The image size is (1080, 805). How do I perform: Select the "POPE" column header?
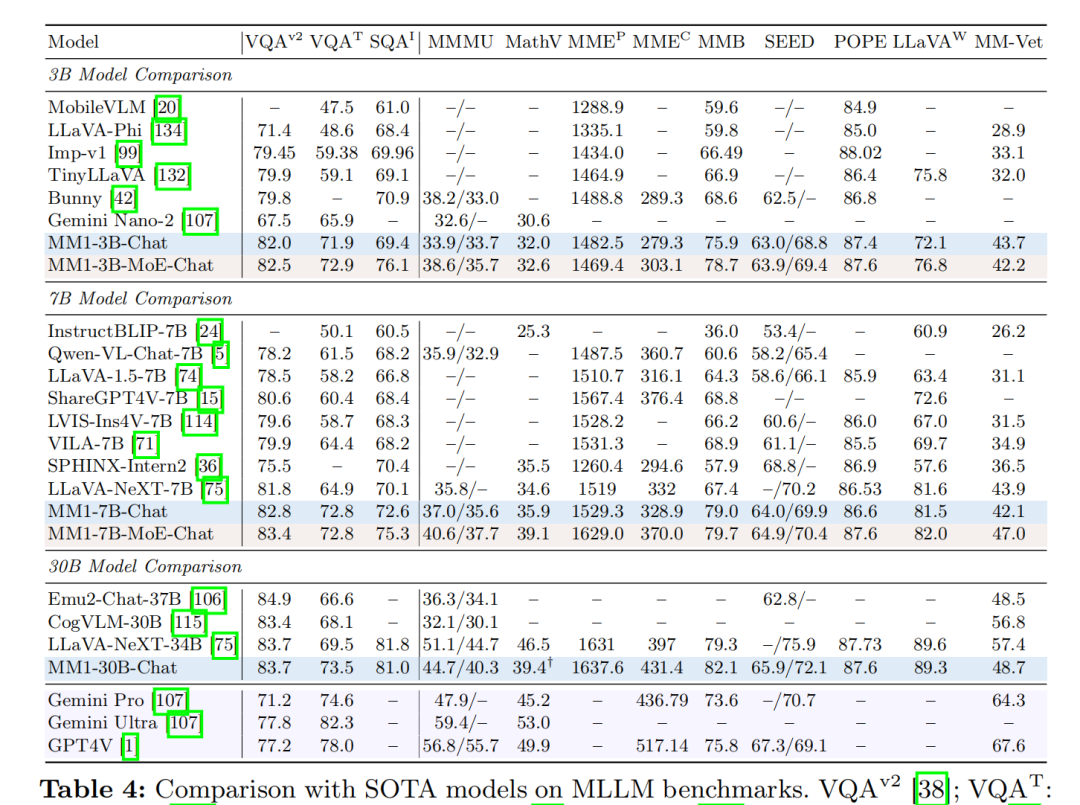(860, 42)
